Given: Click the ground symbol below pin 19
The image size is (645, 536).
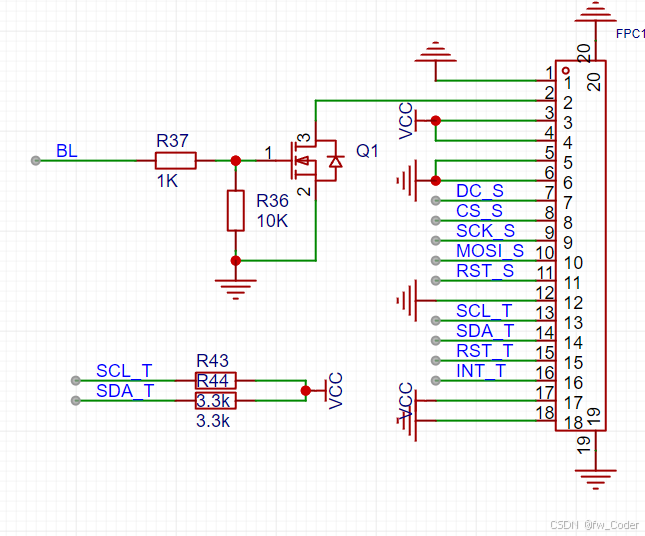Looking at the screenshot, I should [596, 480].
